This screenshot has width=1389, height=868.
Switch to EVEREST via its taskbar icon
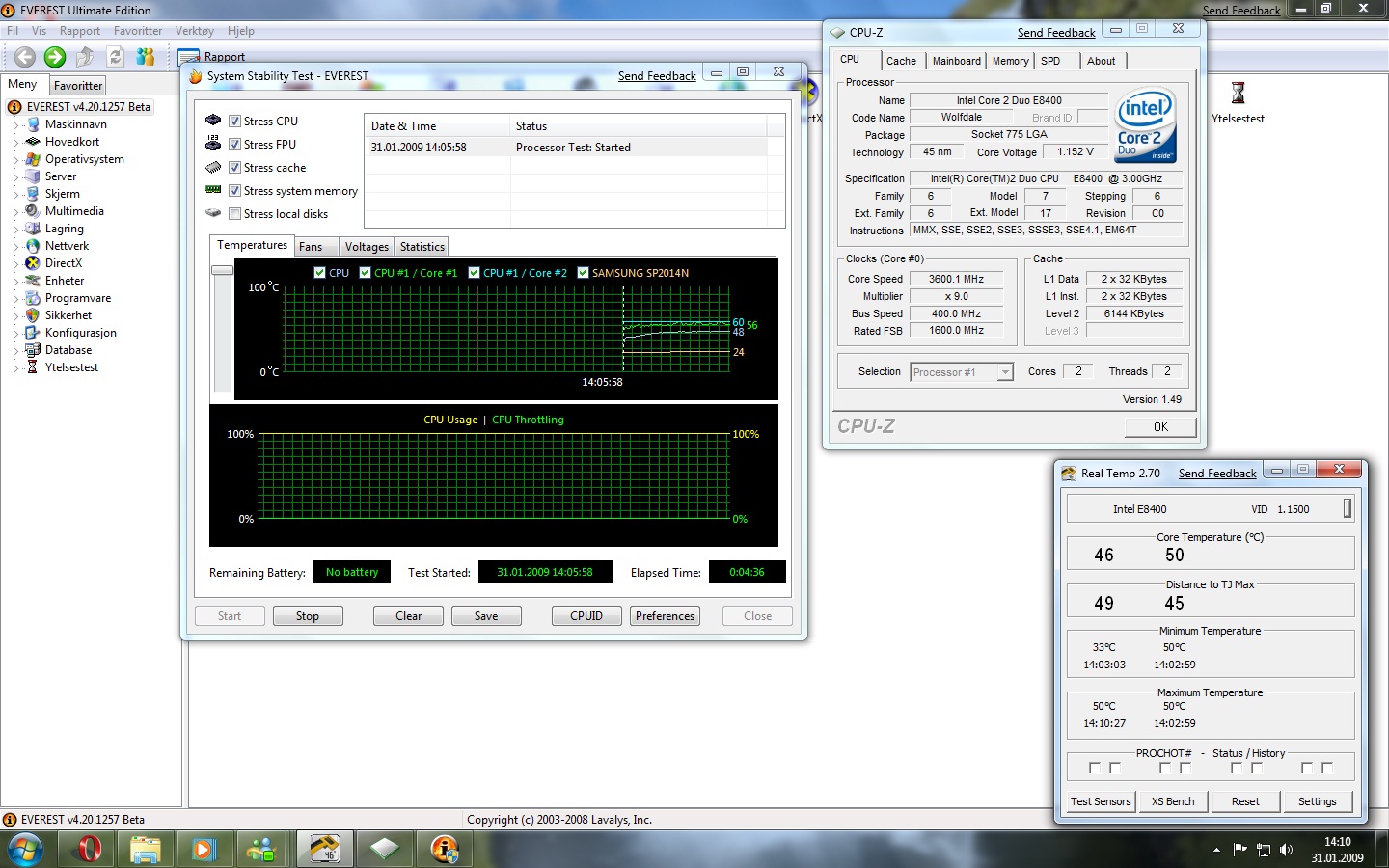445,849
